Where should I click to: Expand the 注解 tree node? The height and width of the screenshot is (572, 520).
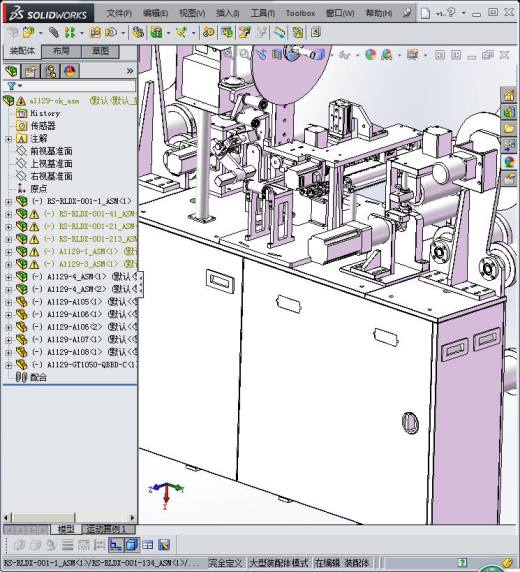8,139
